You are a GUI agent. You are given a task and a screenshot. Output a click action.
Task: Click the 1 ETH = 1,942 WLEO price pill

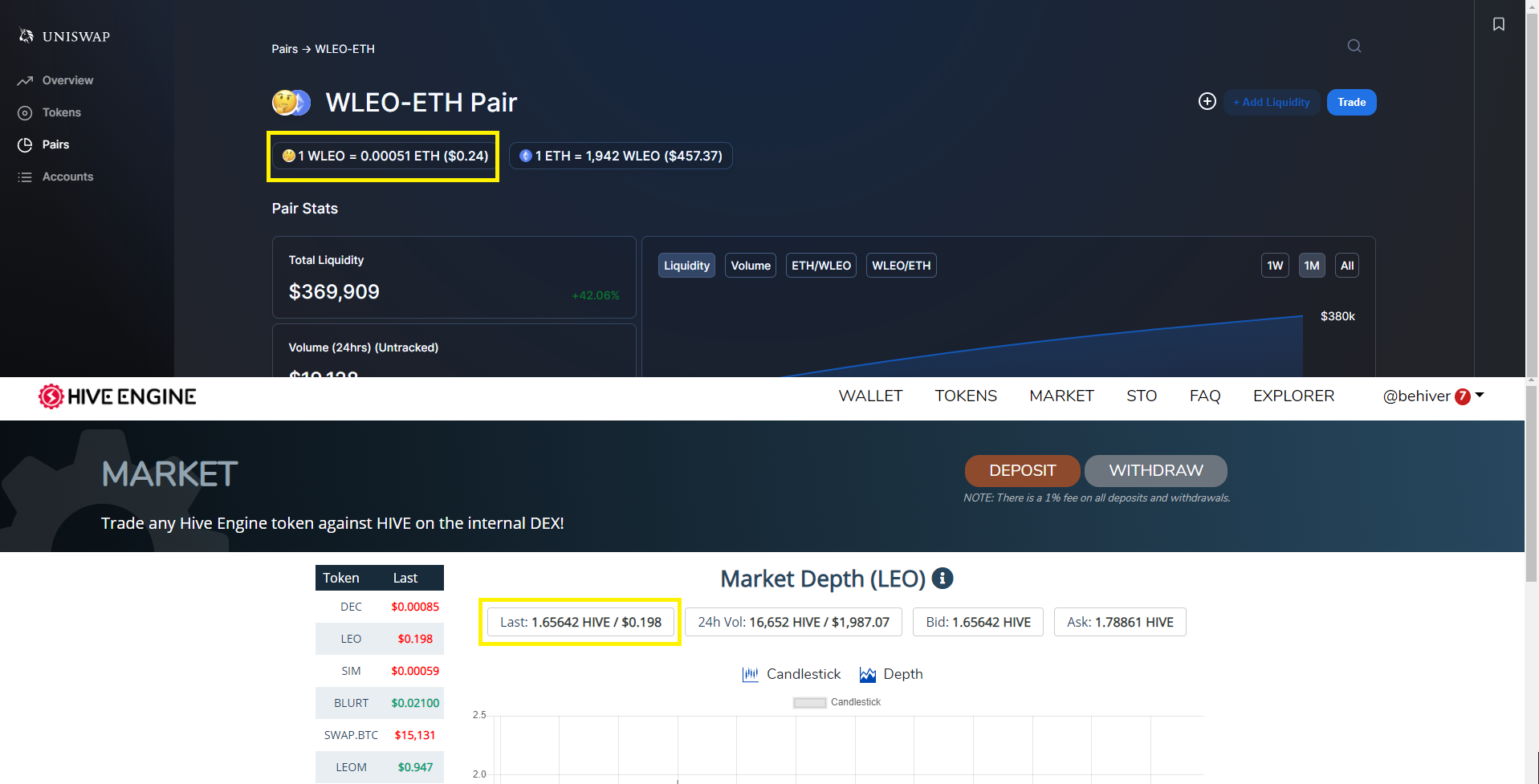click(x=621, y=156)
